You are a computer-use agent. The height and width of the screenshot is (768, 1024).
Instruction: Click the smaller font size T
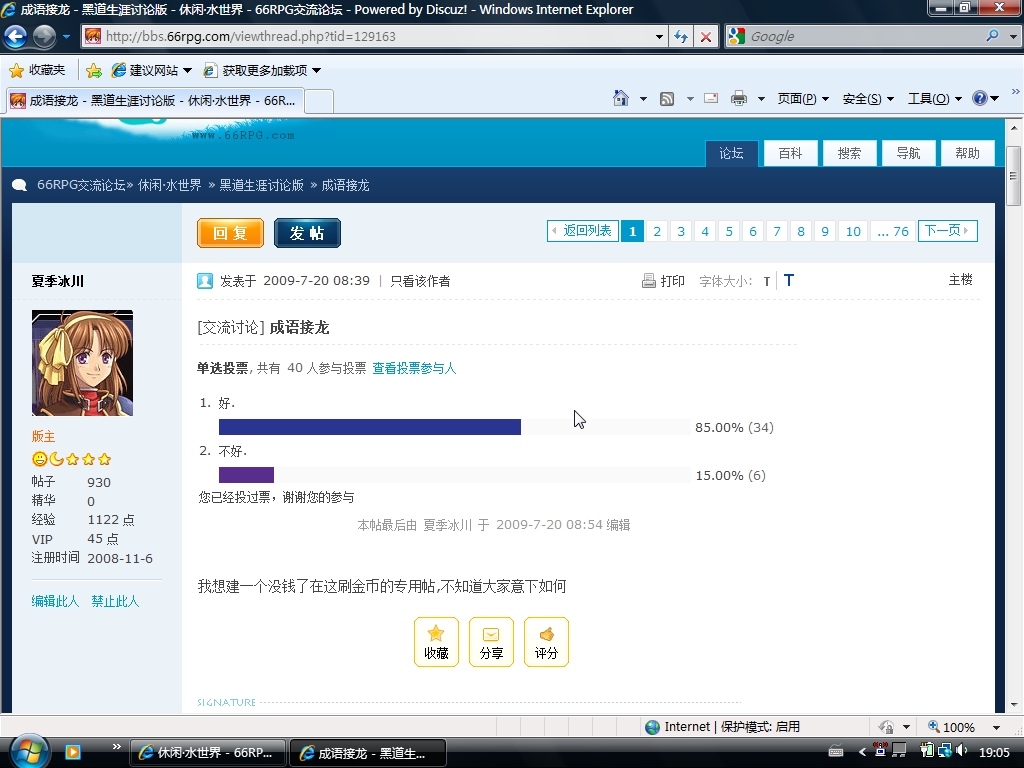[x=767, y=281]
